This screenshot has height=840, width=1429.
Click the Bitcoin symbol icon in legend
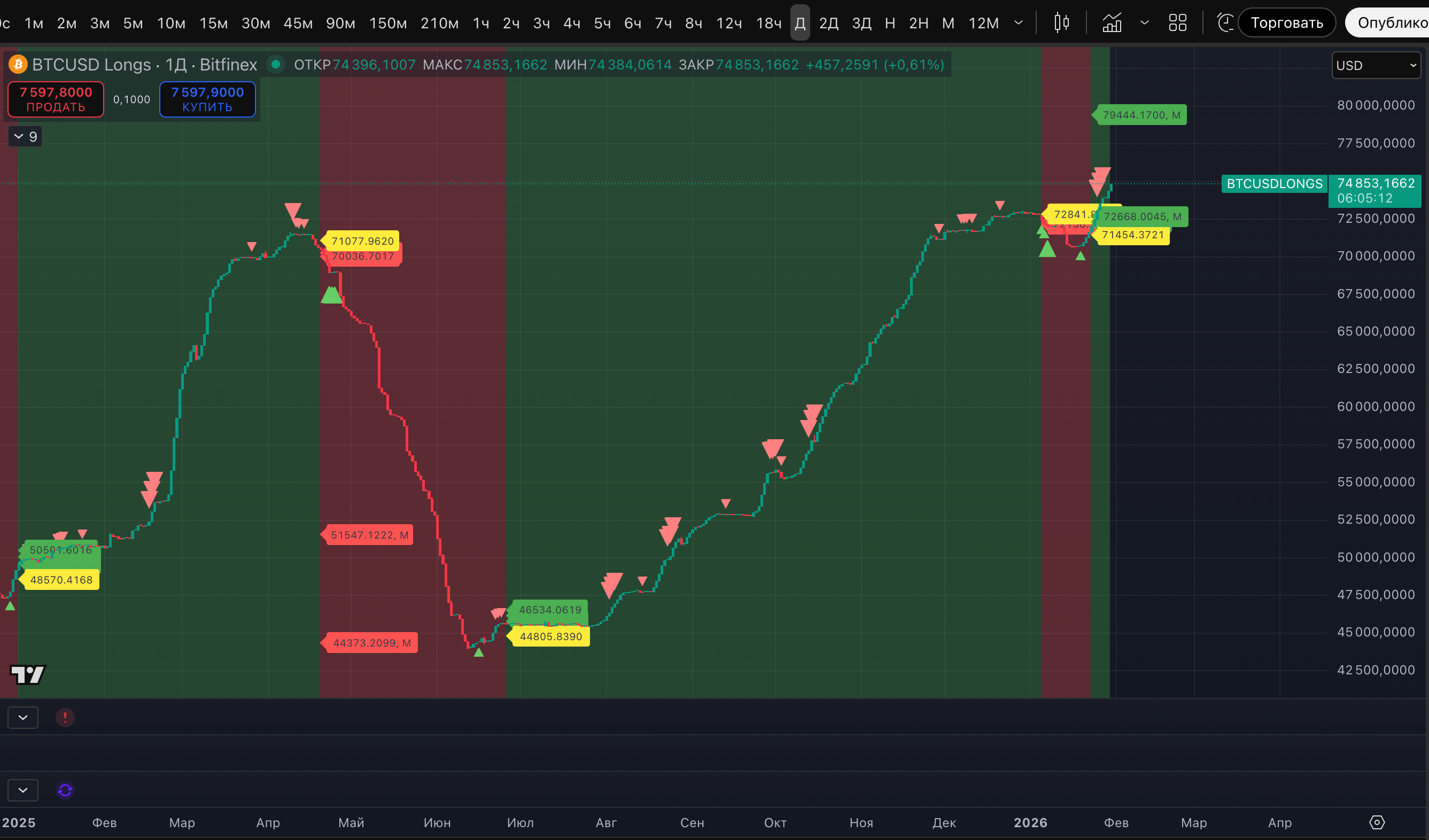18,65
